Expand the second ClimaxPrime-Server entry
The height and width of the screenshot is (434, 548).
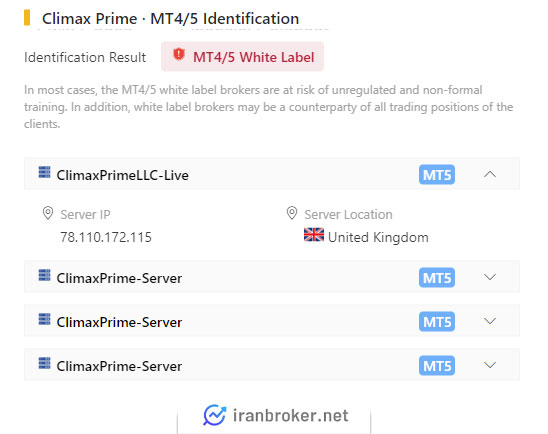(x=490, y=321)
